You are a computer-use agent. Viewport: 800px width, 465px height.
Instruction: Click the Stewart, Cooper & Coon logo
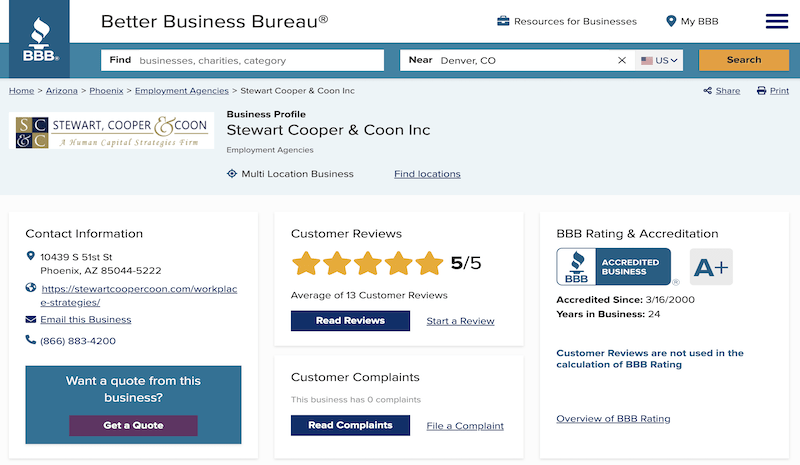pyautogui.click(x=111, y=131)
